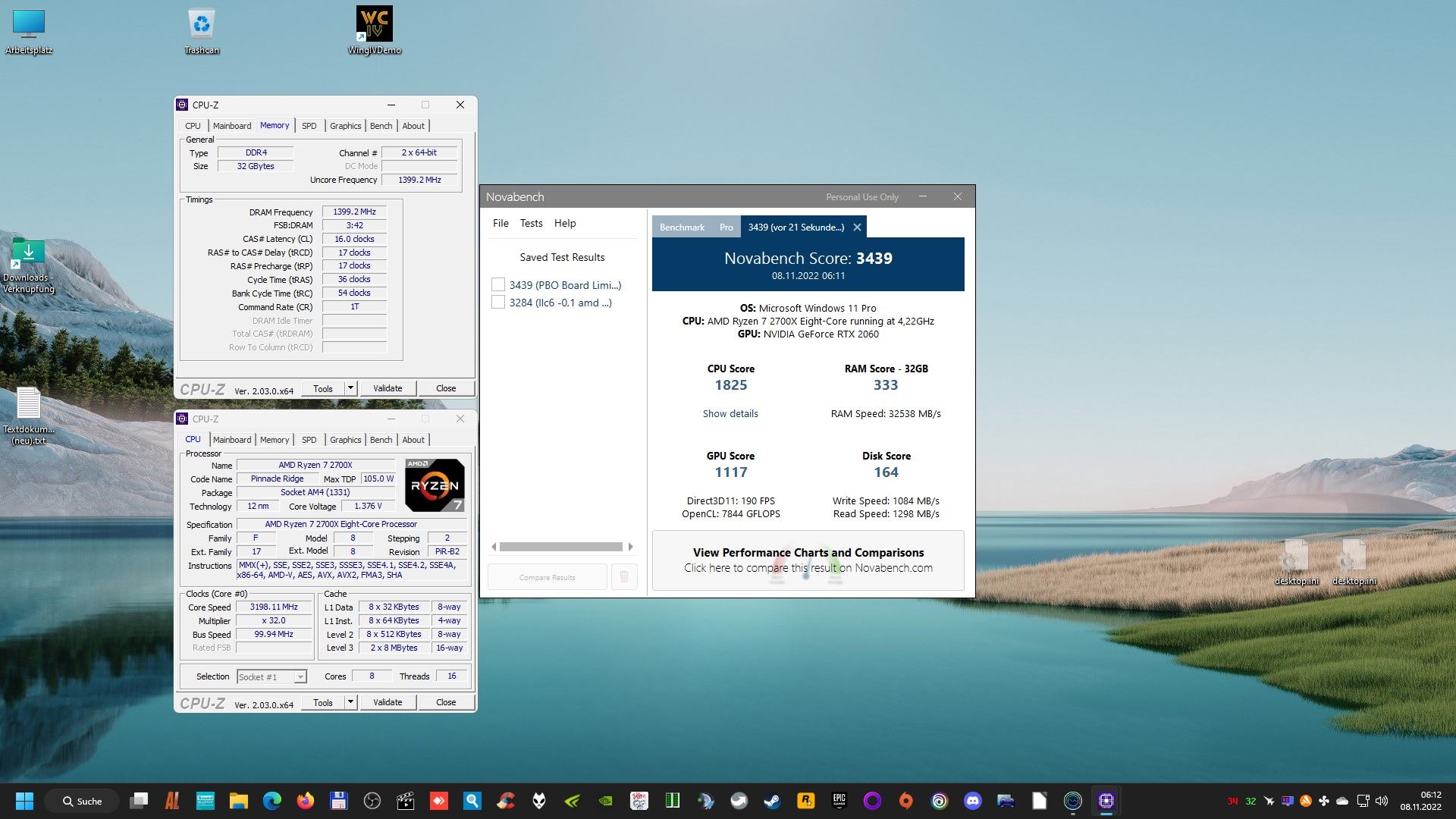Click the Core Speed 3198.11 MHz value
1456x819 pixels.
[x=274, y=607]
